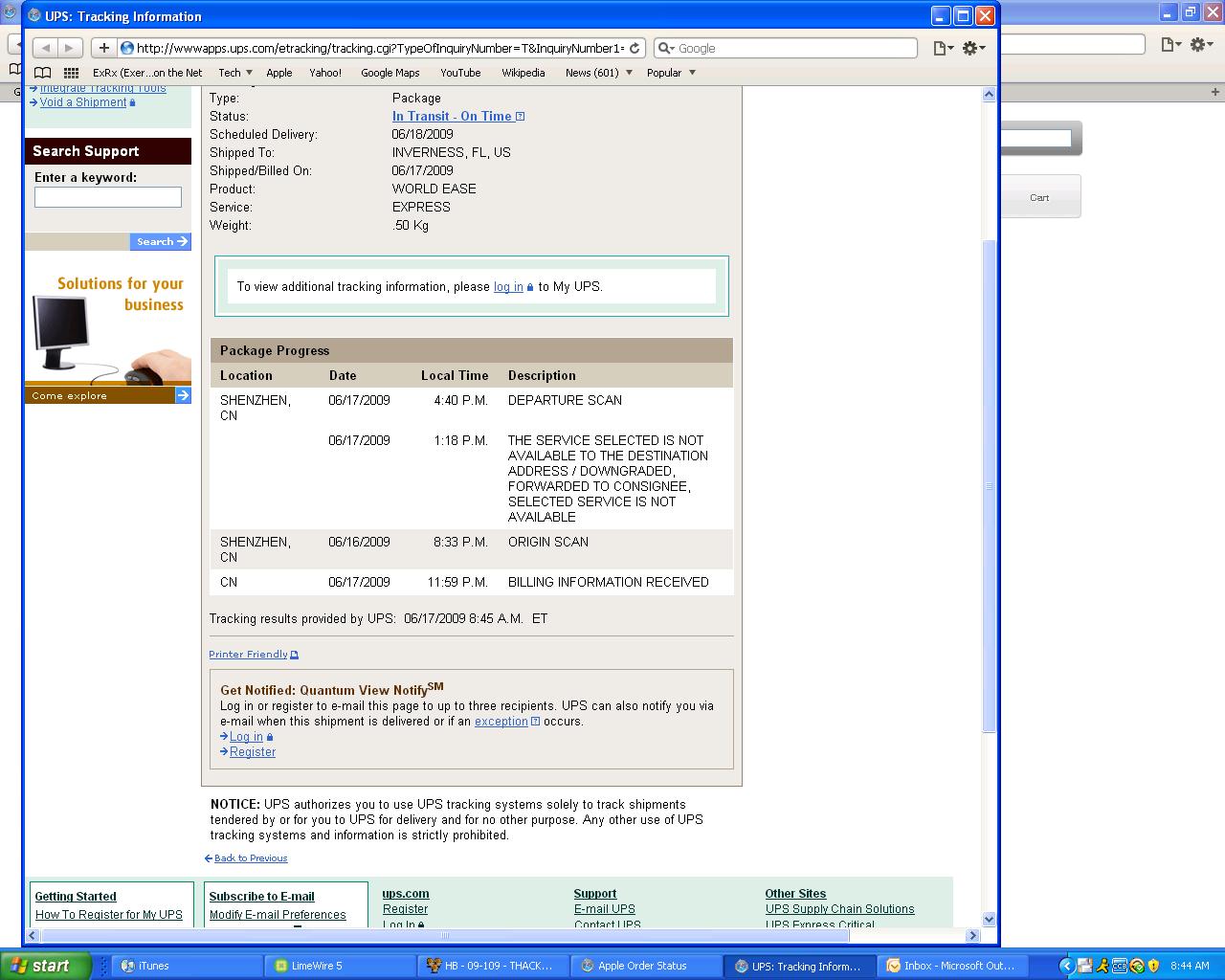The width and height of the screenshot is (1225, 980).
Task: Add bookmark with the plus button
Action: (103, 48)
